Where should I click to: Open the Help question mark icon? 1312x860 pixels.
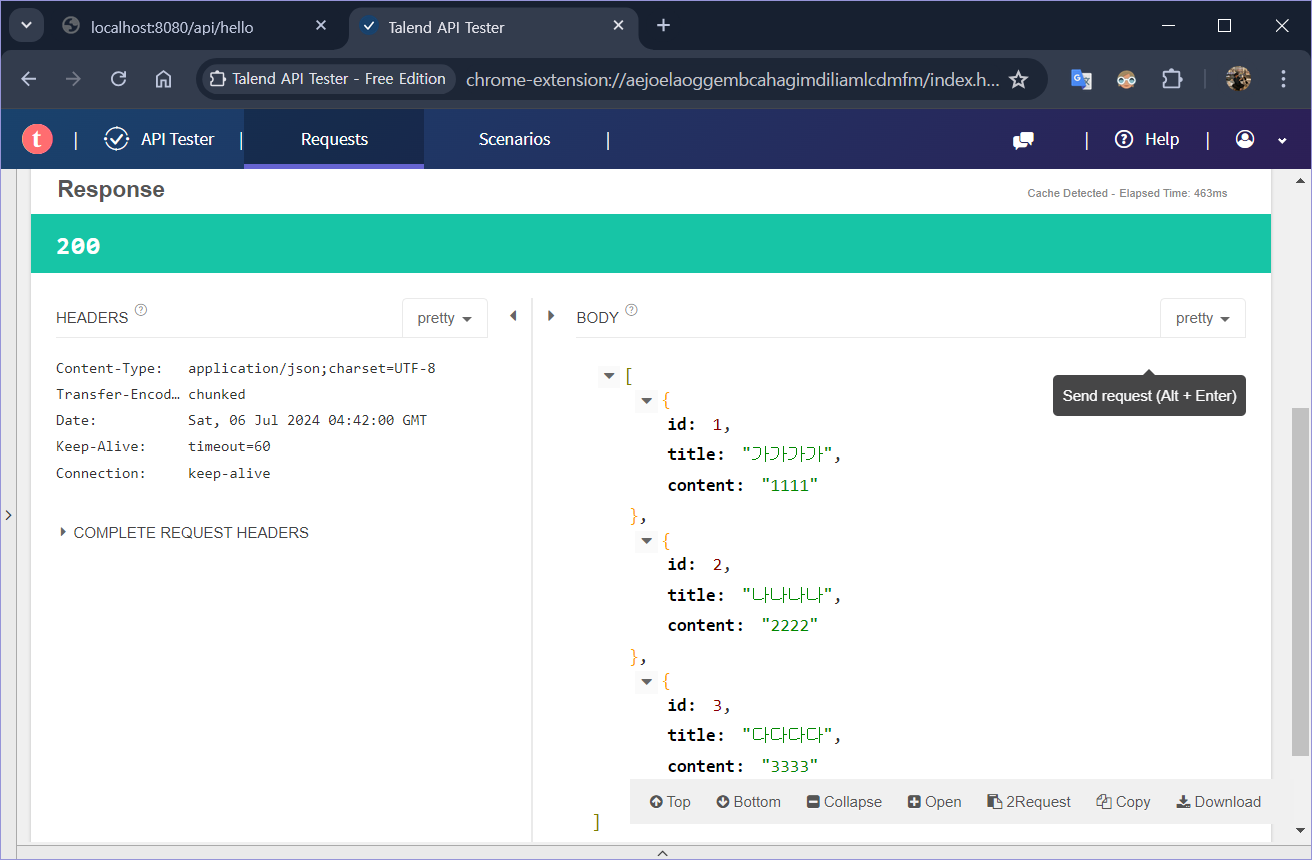pos(1124,139)
